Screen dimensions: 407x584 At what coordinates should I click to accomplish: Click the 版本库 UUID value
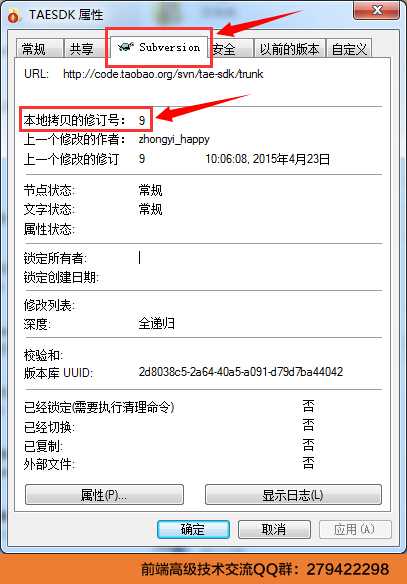click(x=241, y=372)
